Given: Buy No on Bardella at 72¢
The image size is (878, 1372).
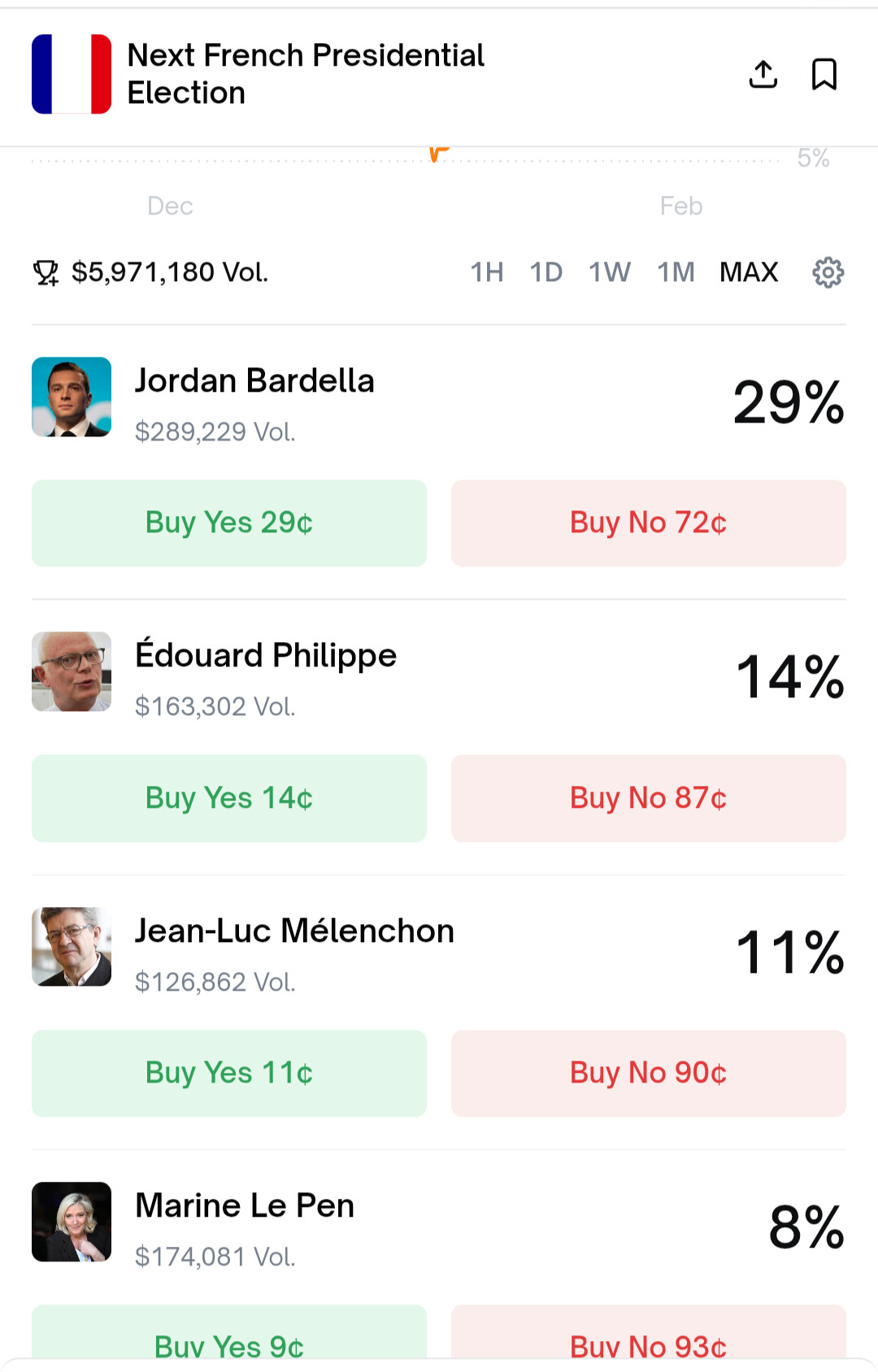Looking at the screenshot, I should click(648, 523).
